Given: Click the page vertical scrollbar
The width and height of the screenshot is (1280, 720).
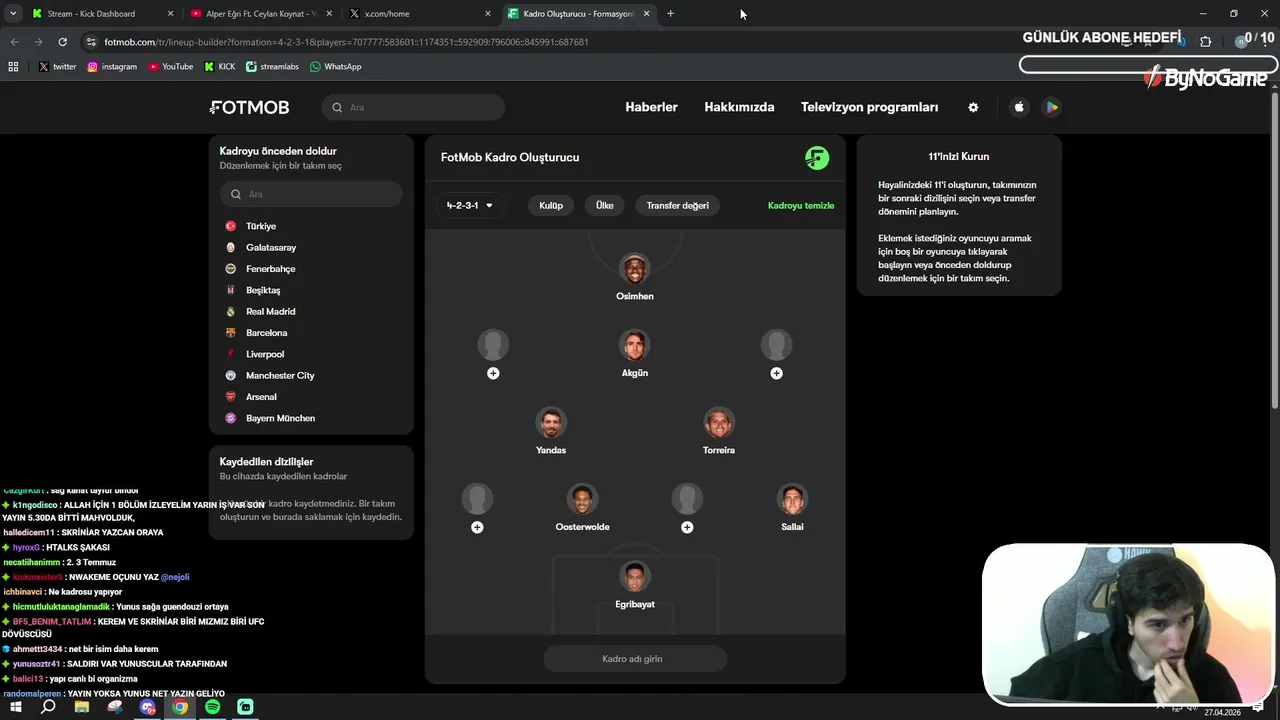Looking at the screenshot, I should pyautogui.click(x=1274, y=250).
